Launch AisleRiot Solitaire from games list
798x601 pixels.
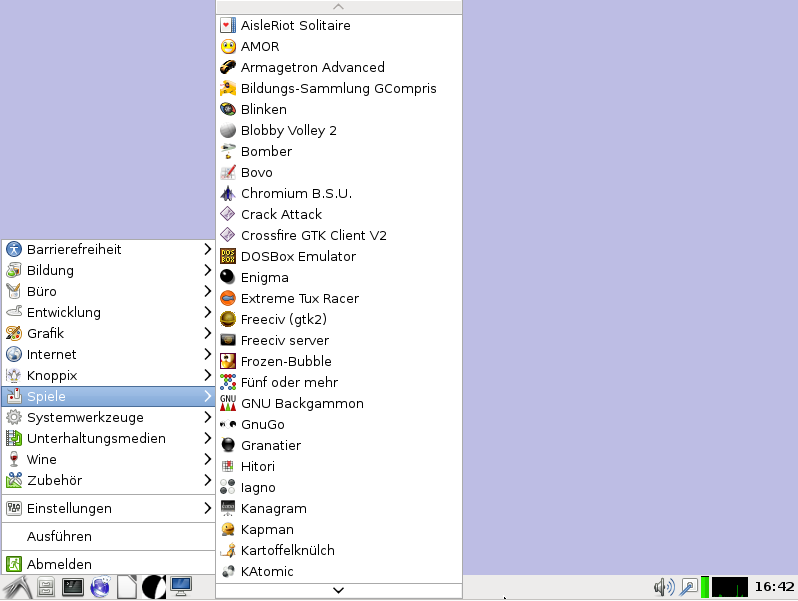pyautogui.click(x=295, y=25)
